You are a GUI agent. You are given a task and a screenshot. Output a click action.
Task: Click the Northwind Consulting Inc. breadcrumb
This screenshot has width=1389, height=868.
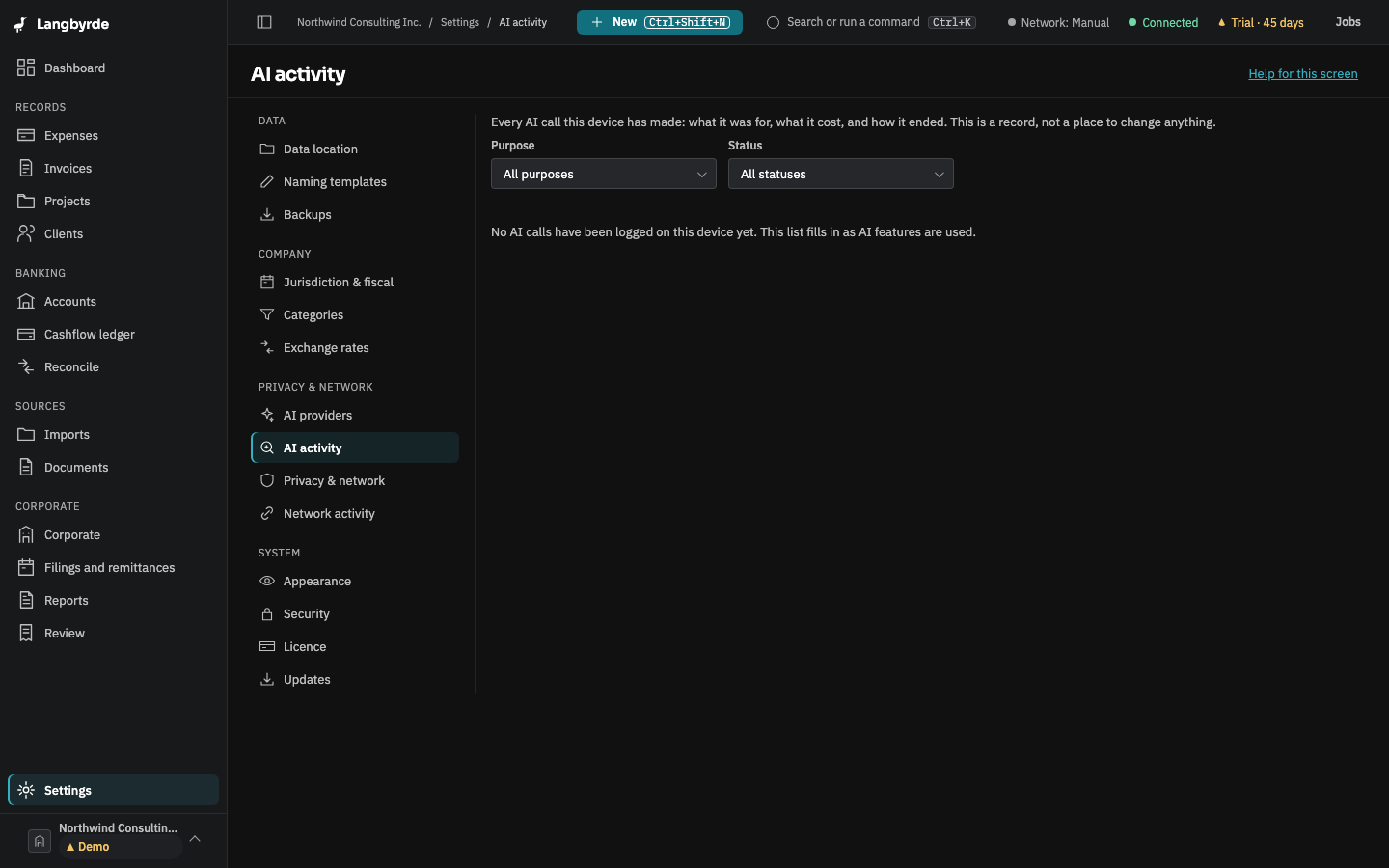coord(359,22)
